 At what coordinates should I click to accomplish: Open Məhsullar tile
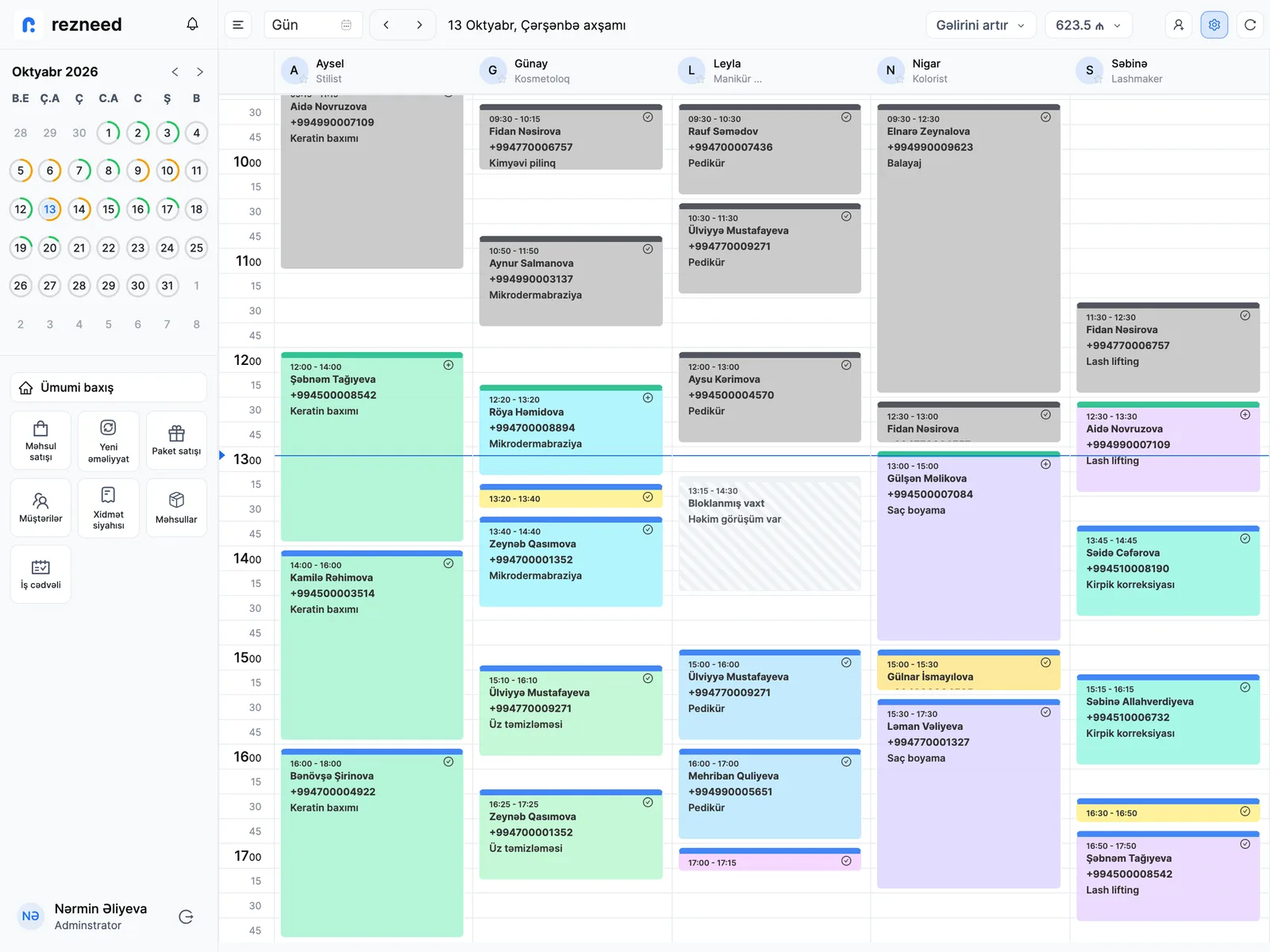[x=176, y=508]
